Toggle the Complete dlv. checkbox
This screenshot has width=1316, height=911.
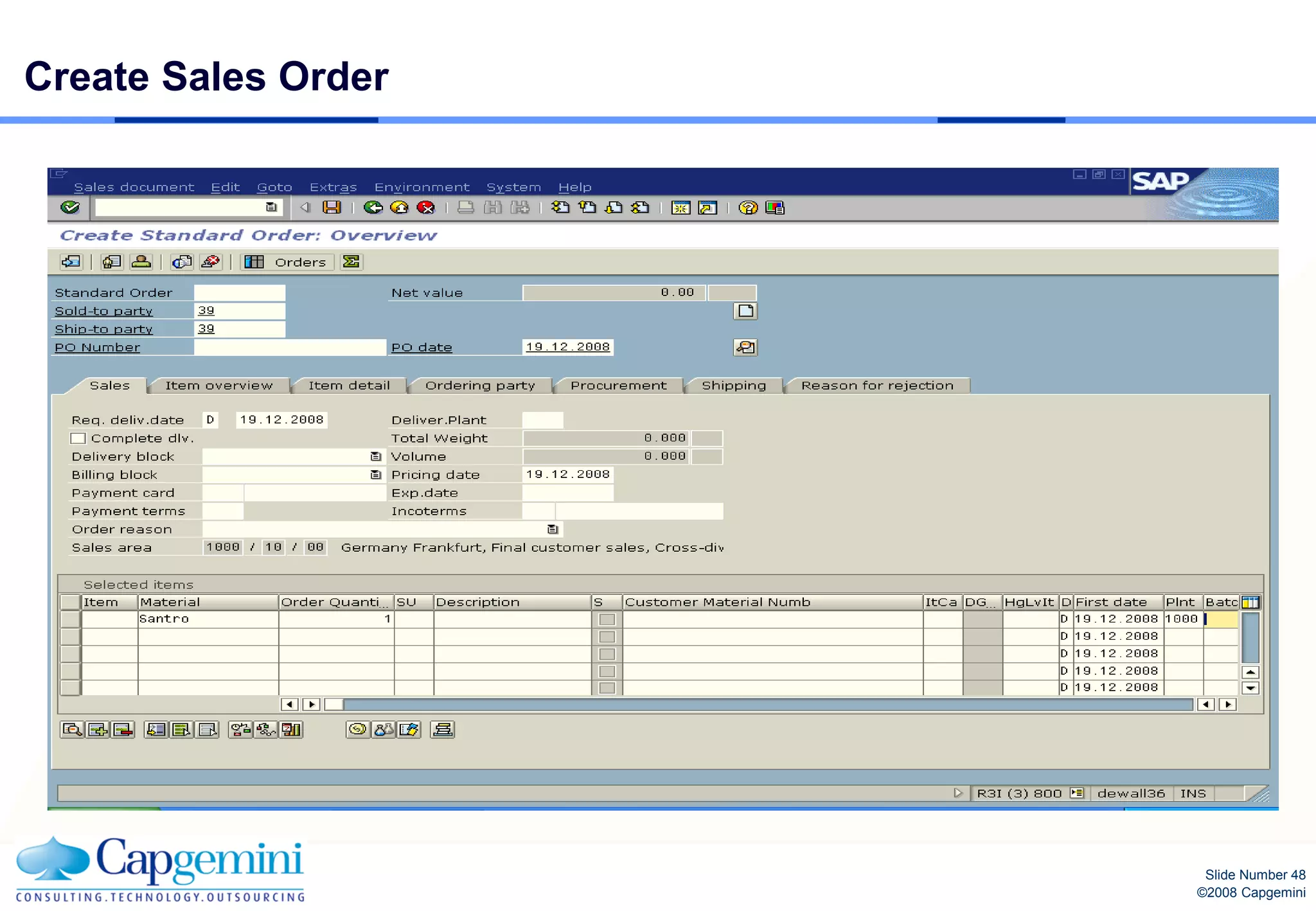tap(78, 438)
